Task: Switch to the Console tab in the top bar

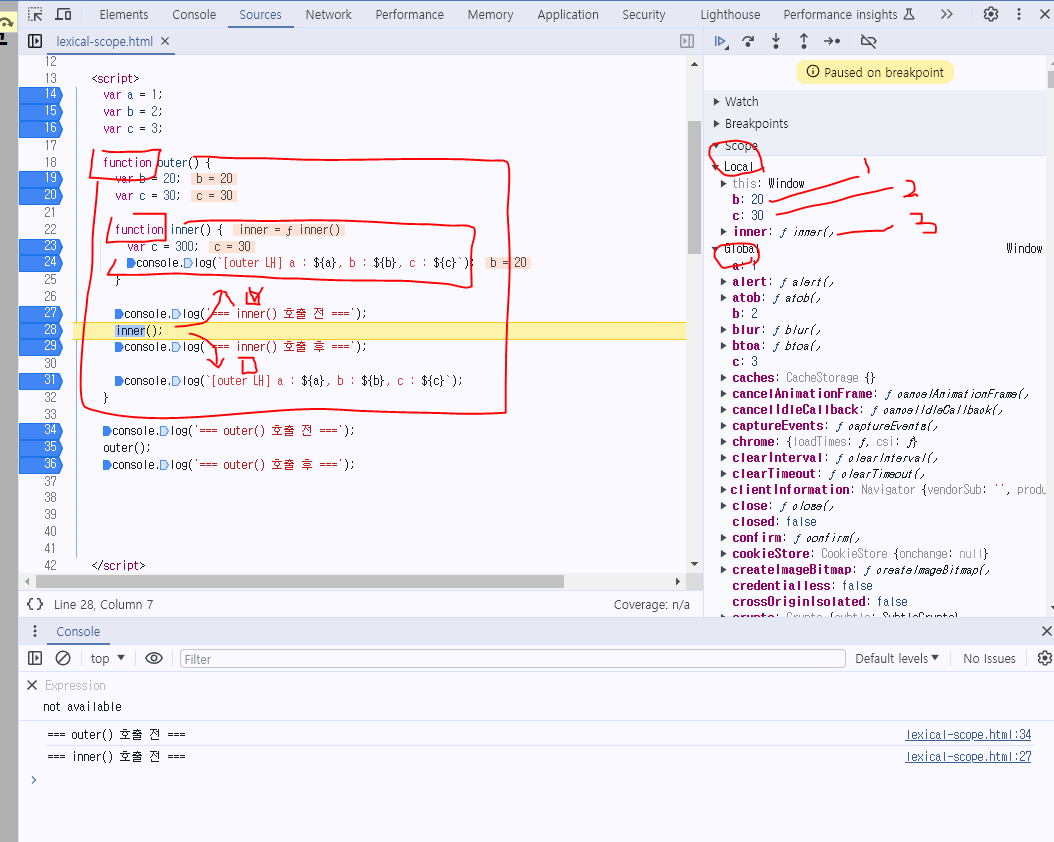Action: click(x=194, y=14)
